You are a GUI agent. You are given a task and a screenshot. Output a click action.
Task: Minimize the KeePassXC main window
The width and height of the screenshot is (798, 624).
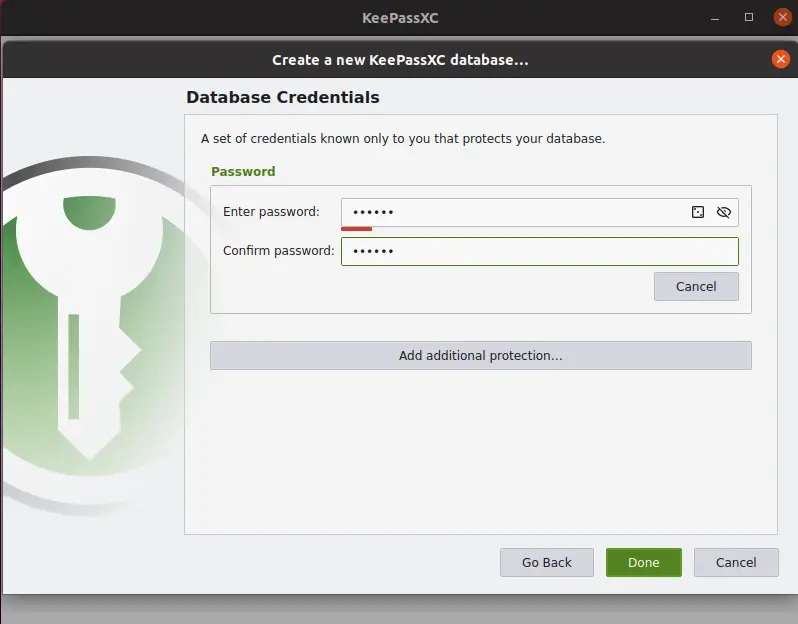pyautogui.click(x=715, y=18)
